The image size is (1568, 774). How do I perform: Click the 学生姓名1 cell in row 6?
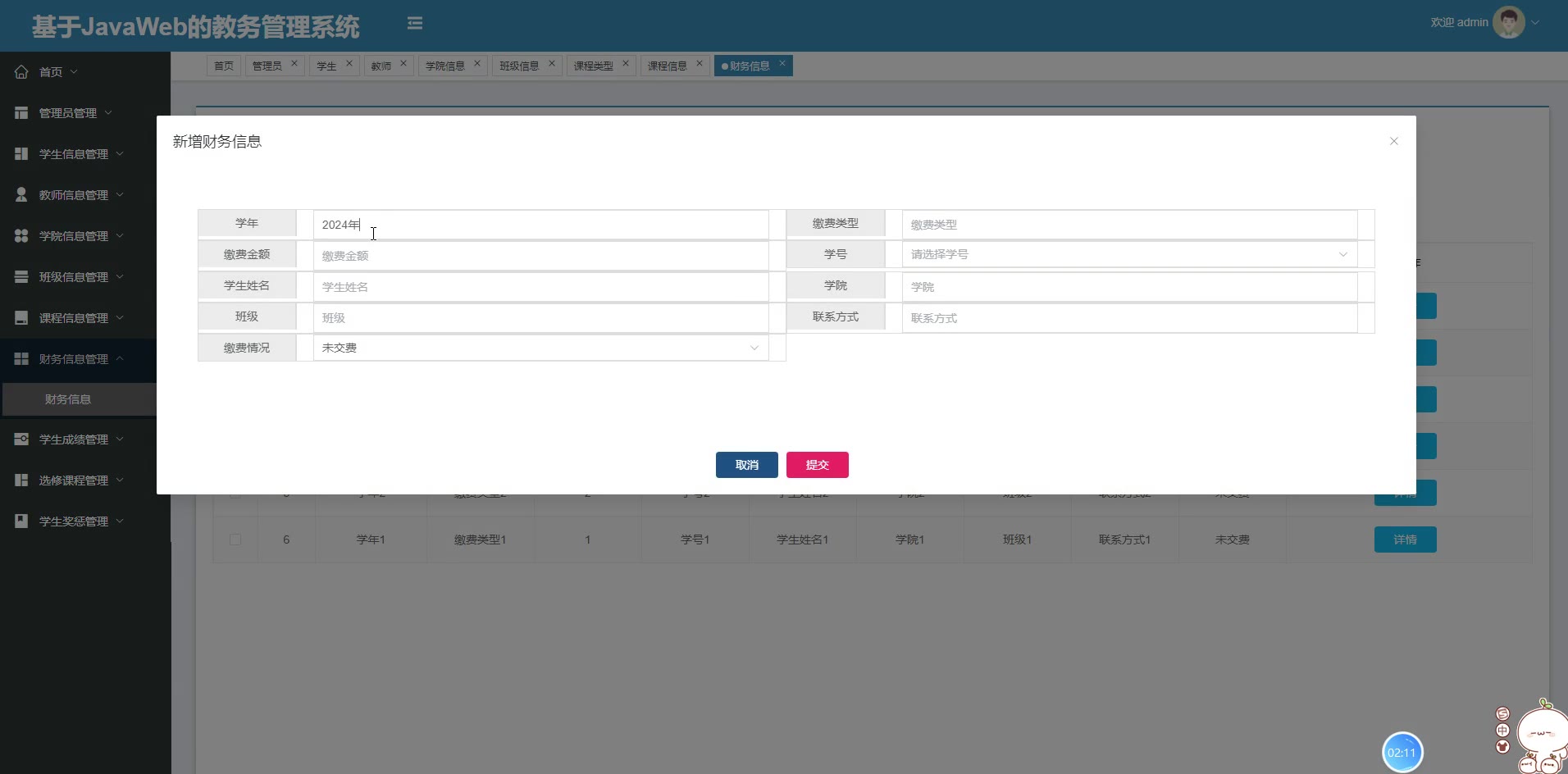point(802,540)
